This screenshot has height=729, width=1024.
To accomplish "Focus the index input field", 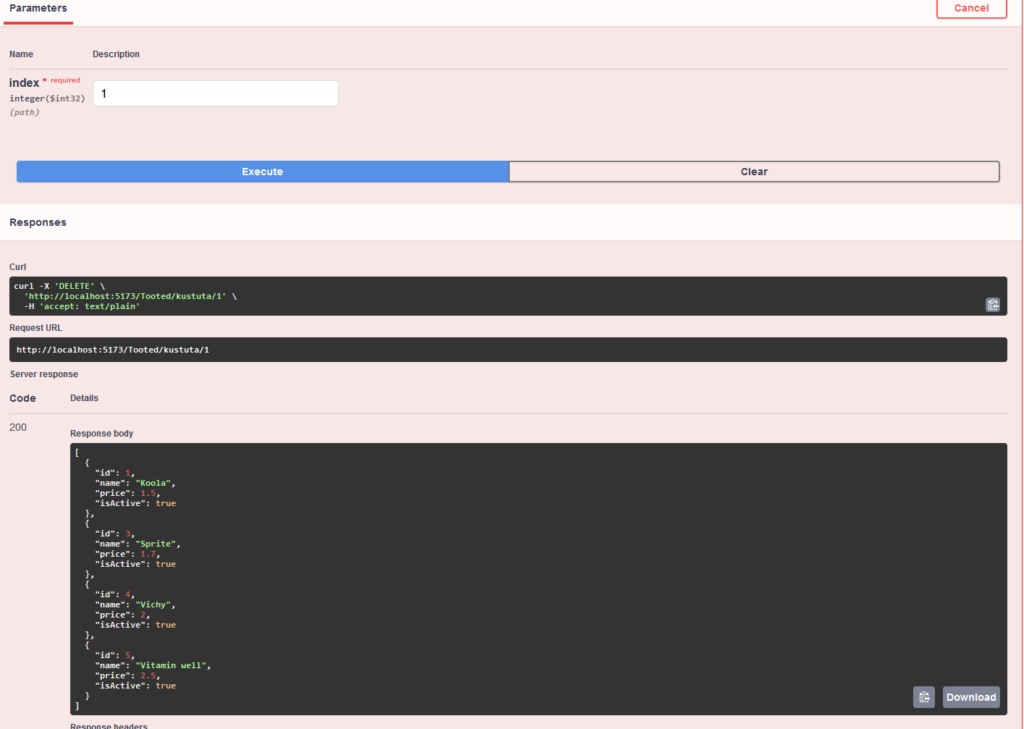I will pyautogui.click(x=216, y=93).
